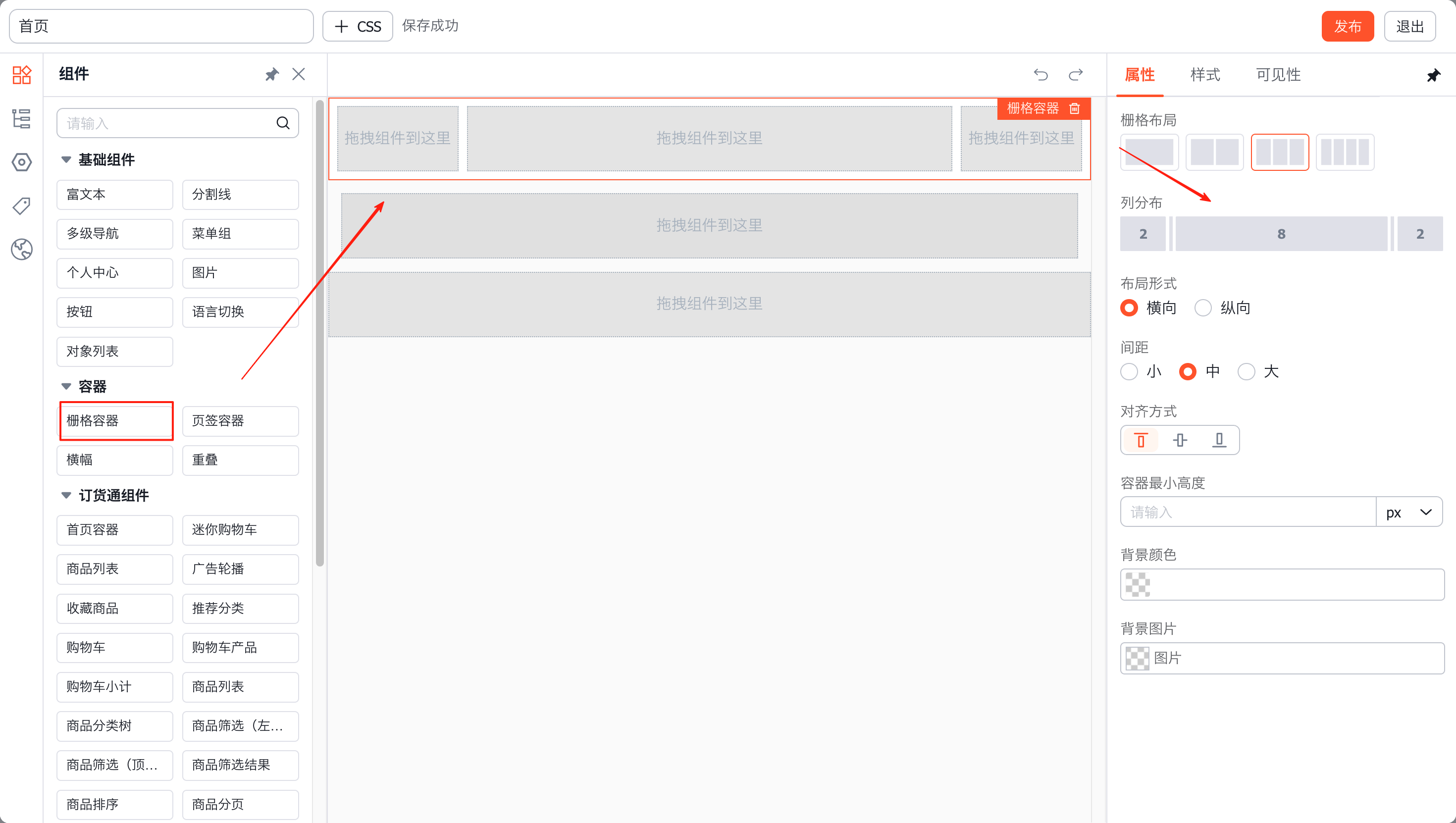Click the tag icon in left sidebar
1456x823 pixels.
[21, 206]
